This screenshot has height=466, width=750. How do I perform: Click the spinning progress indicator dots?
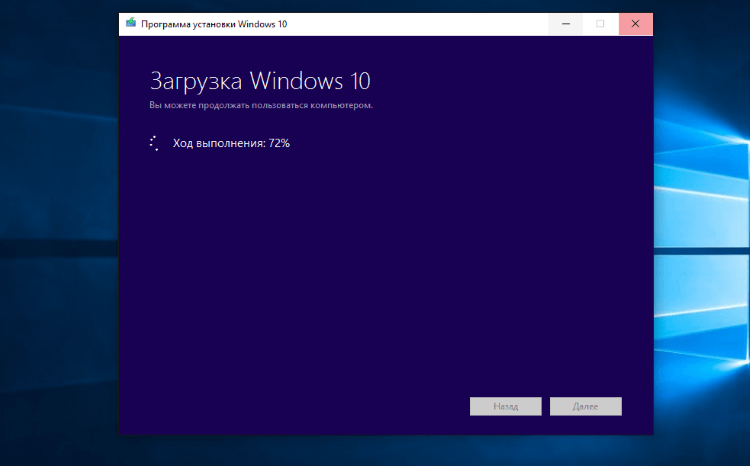coord(154,143)
